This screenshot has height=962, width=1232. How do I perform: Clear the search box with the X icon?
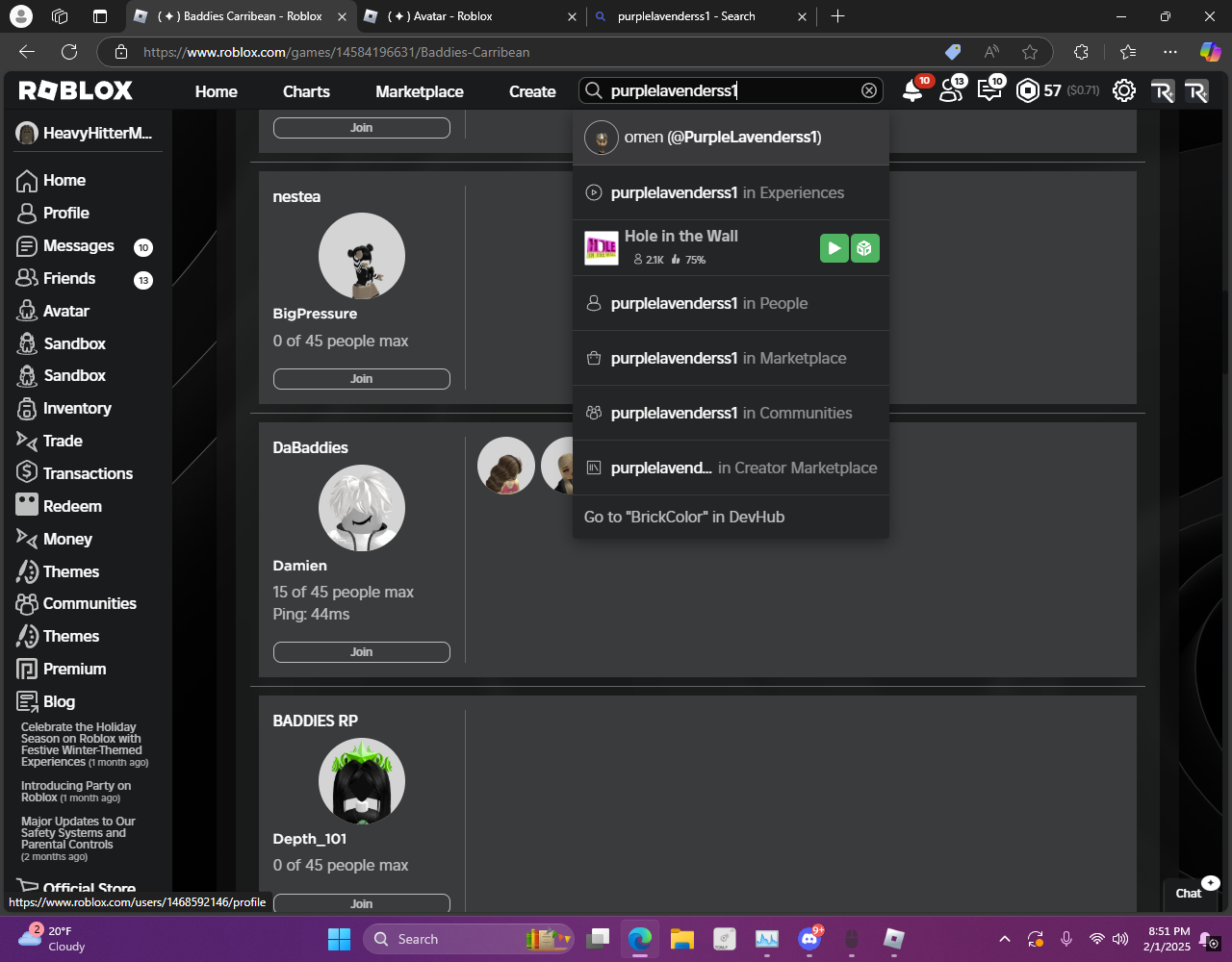pos(869,90)
